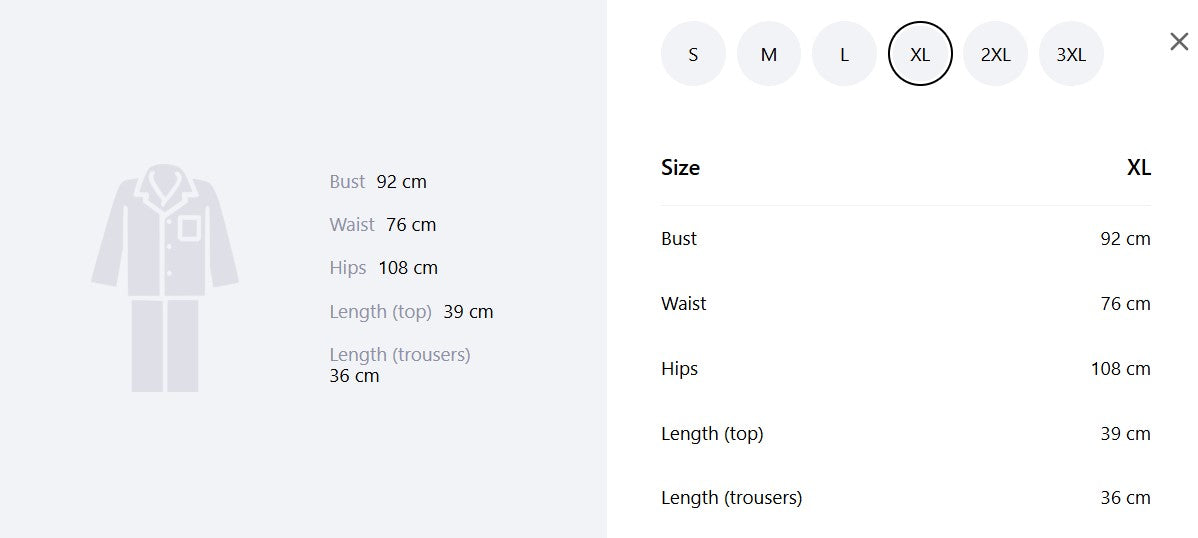The width and height of the screenshot is (1198, 538).
Task: Click Length (top) row in size table
Action: click(906, 433)
